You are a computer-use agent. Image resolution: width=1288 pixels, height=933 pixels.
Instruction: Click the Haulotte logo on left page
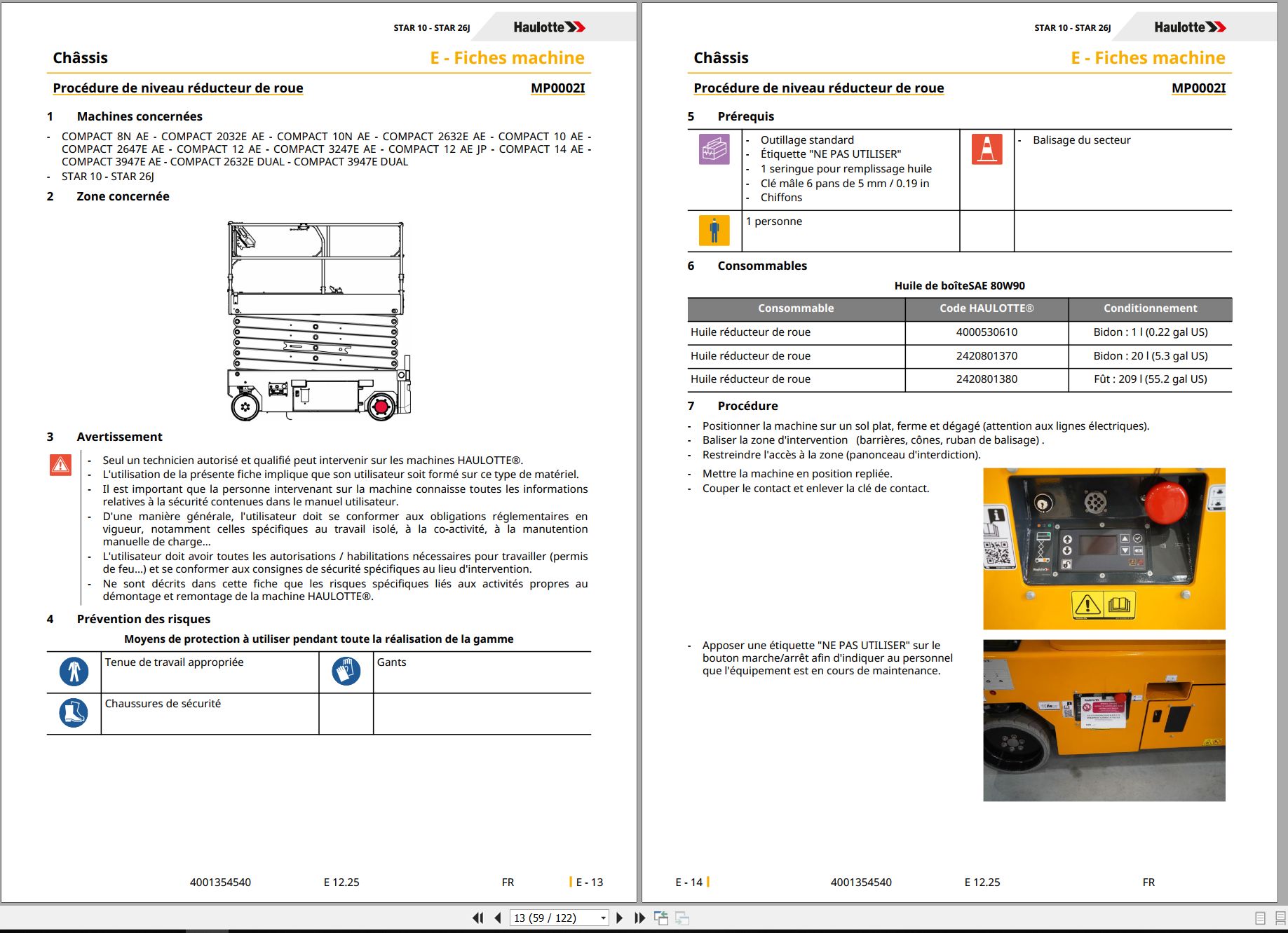(549, 27)
